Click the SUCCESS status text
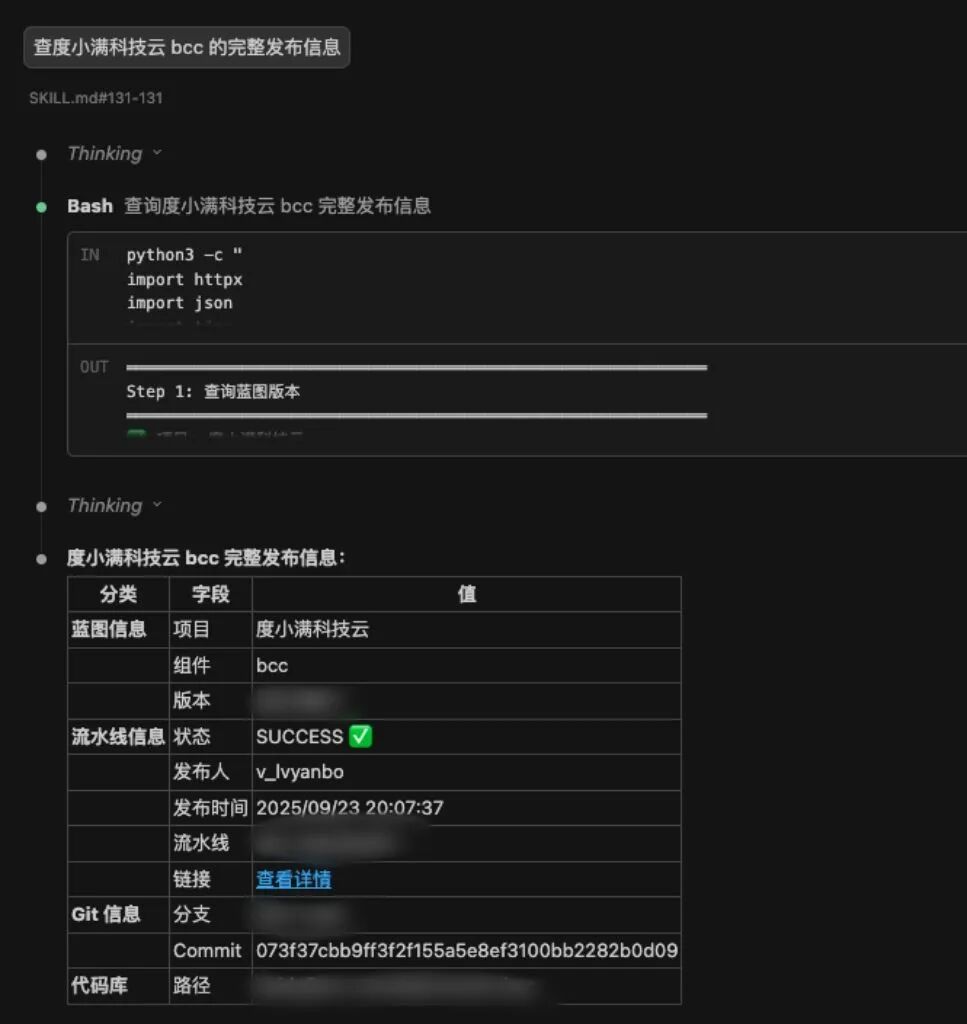Screen dimensions: 967x1024 300,737
